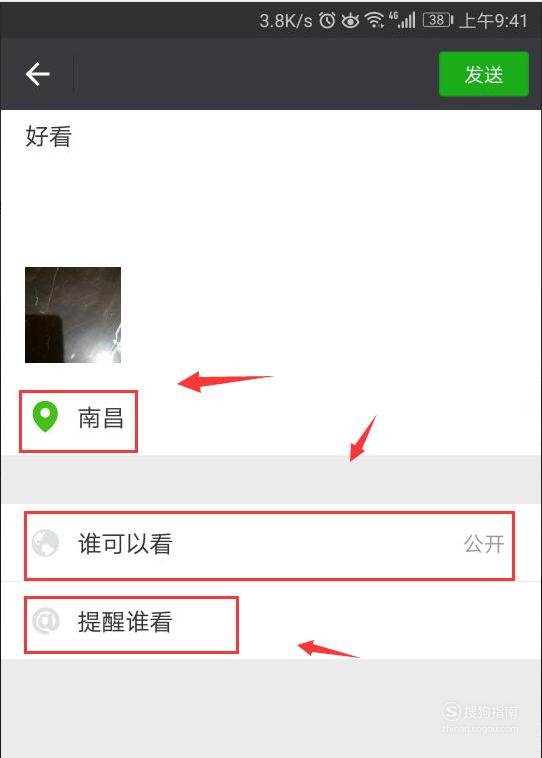Screen dimensions: 542x758
Task: Tap the battery level 38 indicator
Action: tap(438, 20)
